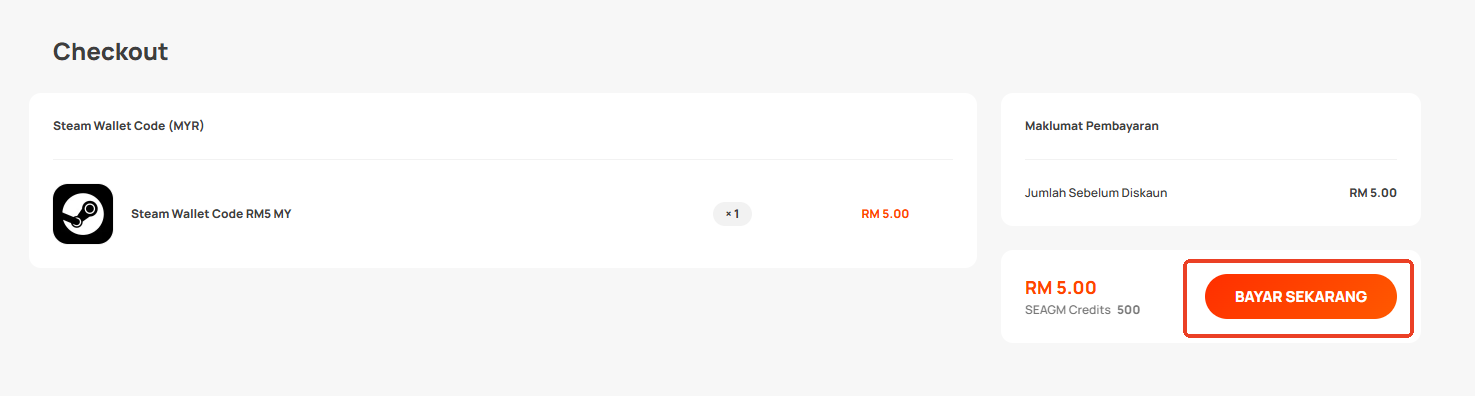Click the black RM 5.00 subtotal amount
Image resolution: width=1475 pixels, height=396 pixels.
1373,193
